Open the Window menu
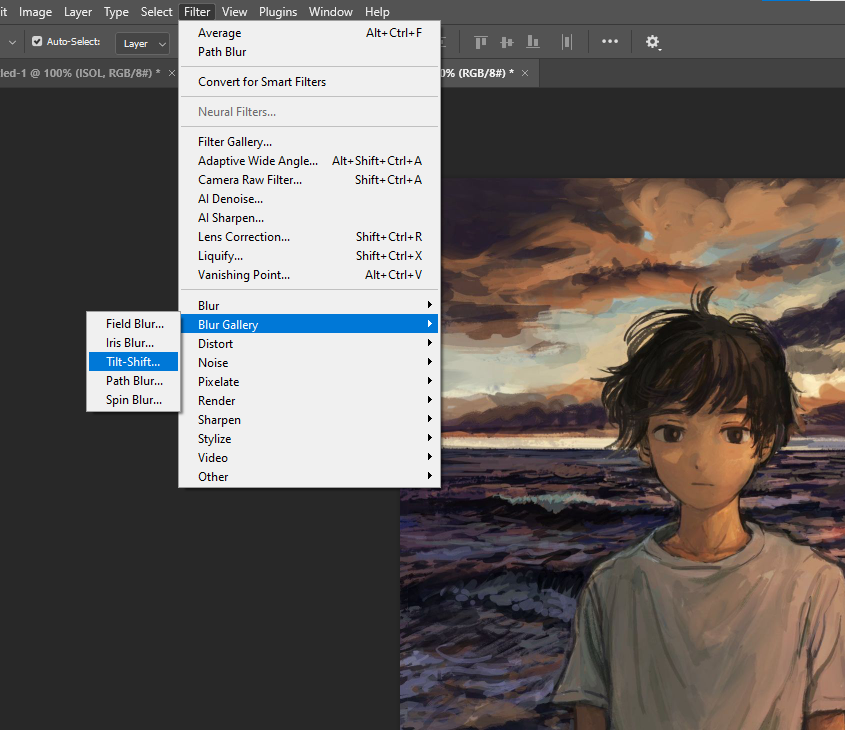Image resolution: width=845 pixels, height=730 pixels. click(x=330, y=12)
